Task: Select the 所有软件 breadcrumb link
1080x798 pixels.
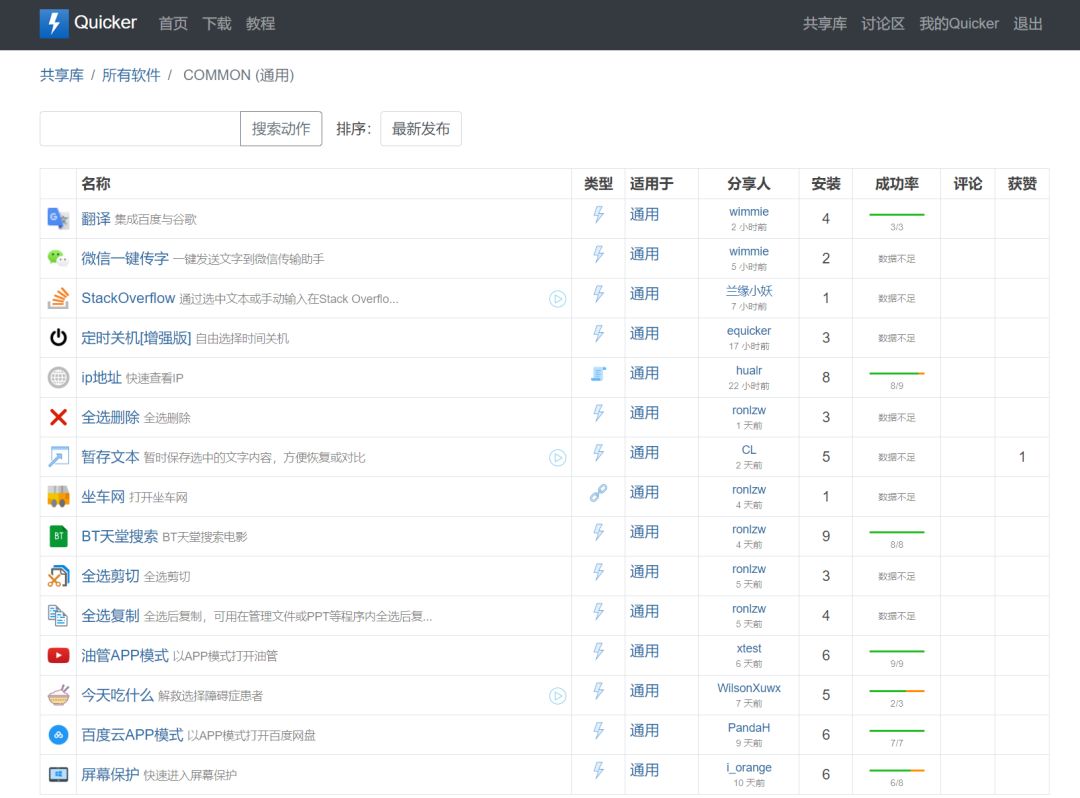Action: [x=131, y=75]
